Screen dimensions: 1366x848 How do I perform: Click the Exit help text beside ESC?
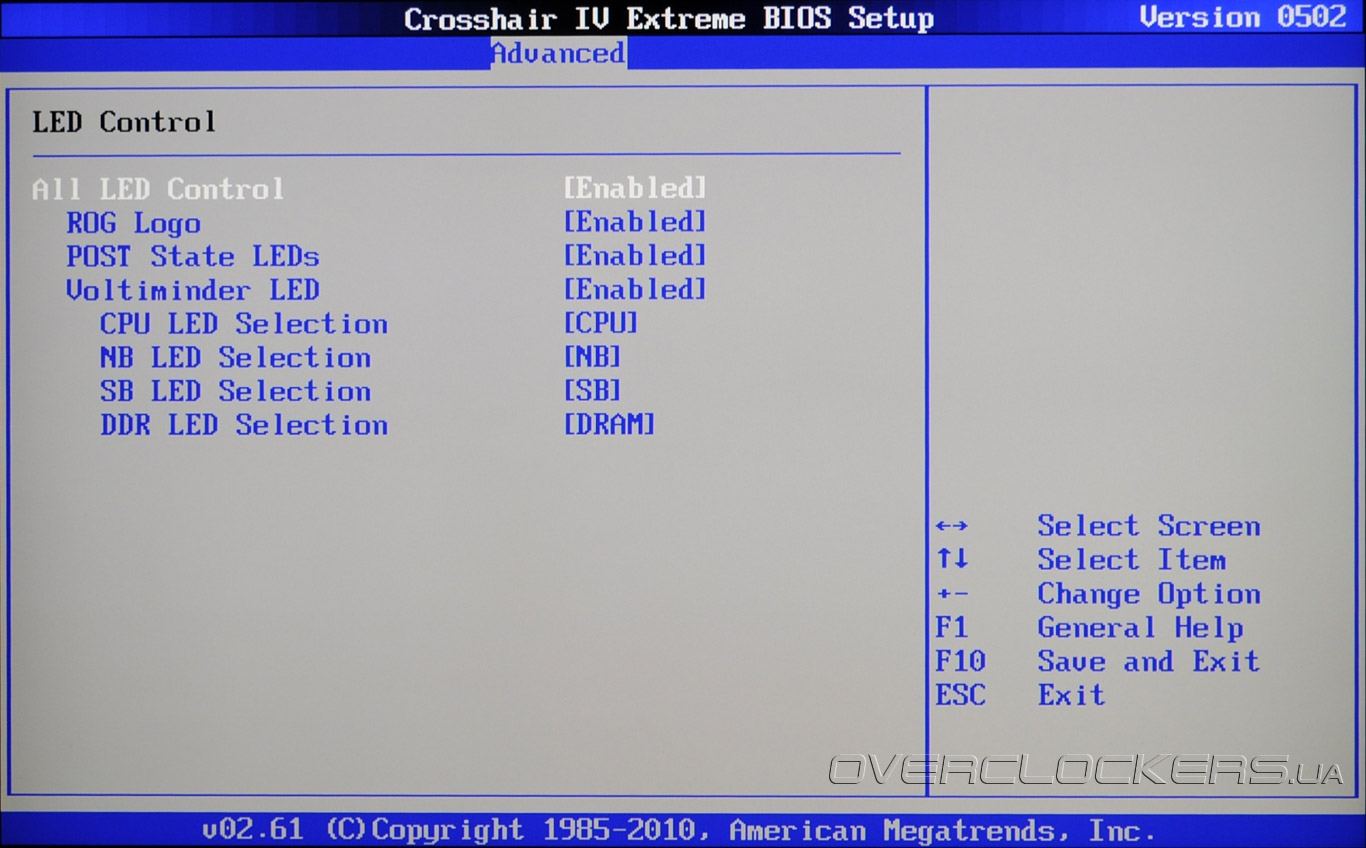pyautogui.click(x=1072, y=695)
